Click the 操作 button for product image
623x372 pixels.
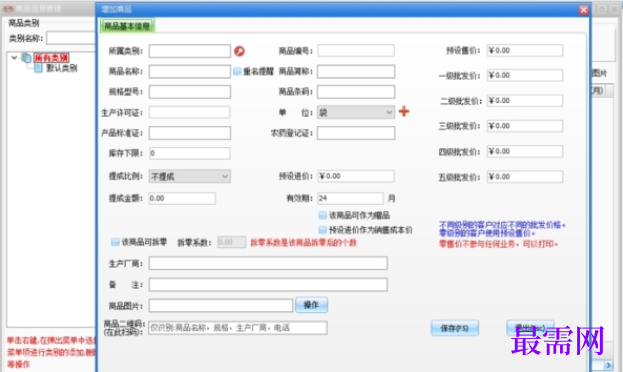tap(312, 305)
